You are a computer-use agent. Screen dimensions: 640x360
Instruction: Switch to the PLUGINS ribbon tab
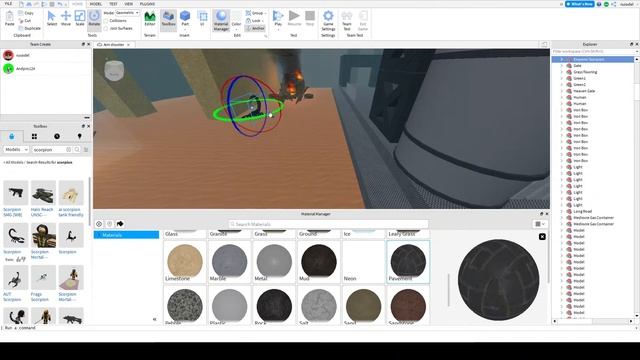click(147, 4)
